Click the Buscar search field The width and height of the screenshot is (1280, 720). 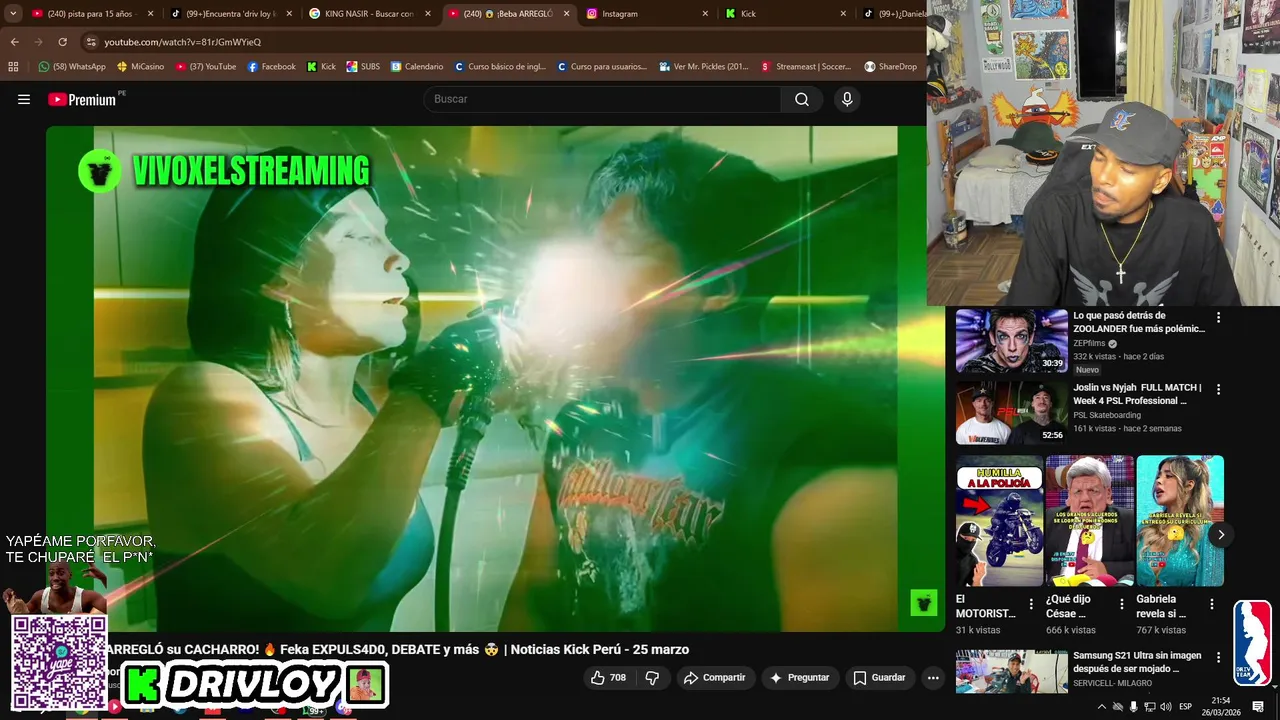point(602,99)
